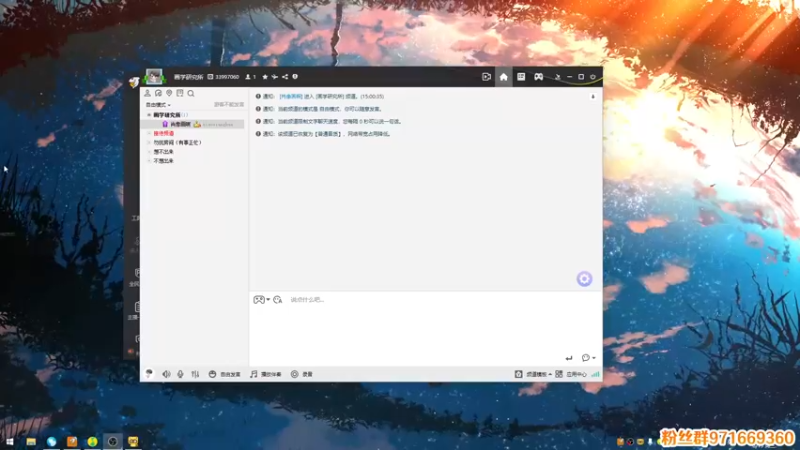Toggle the favorite star for this channel

[265, 77]
